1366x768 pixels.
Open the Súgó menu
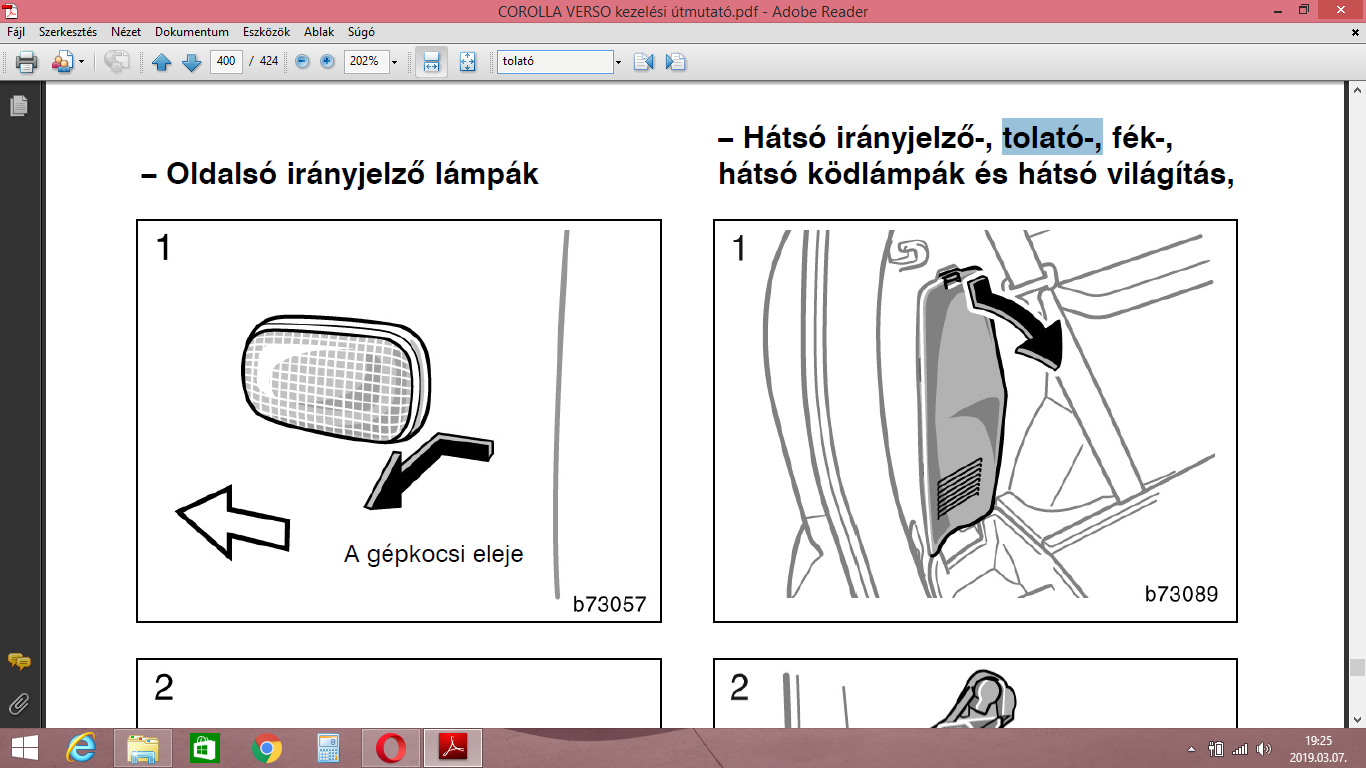pos(361,32)
